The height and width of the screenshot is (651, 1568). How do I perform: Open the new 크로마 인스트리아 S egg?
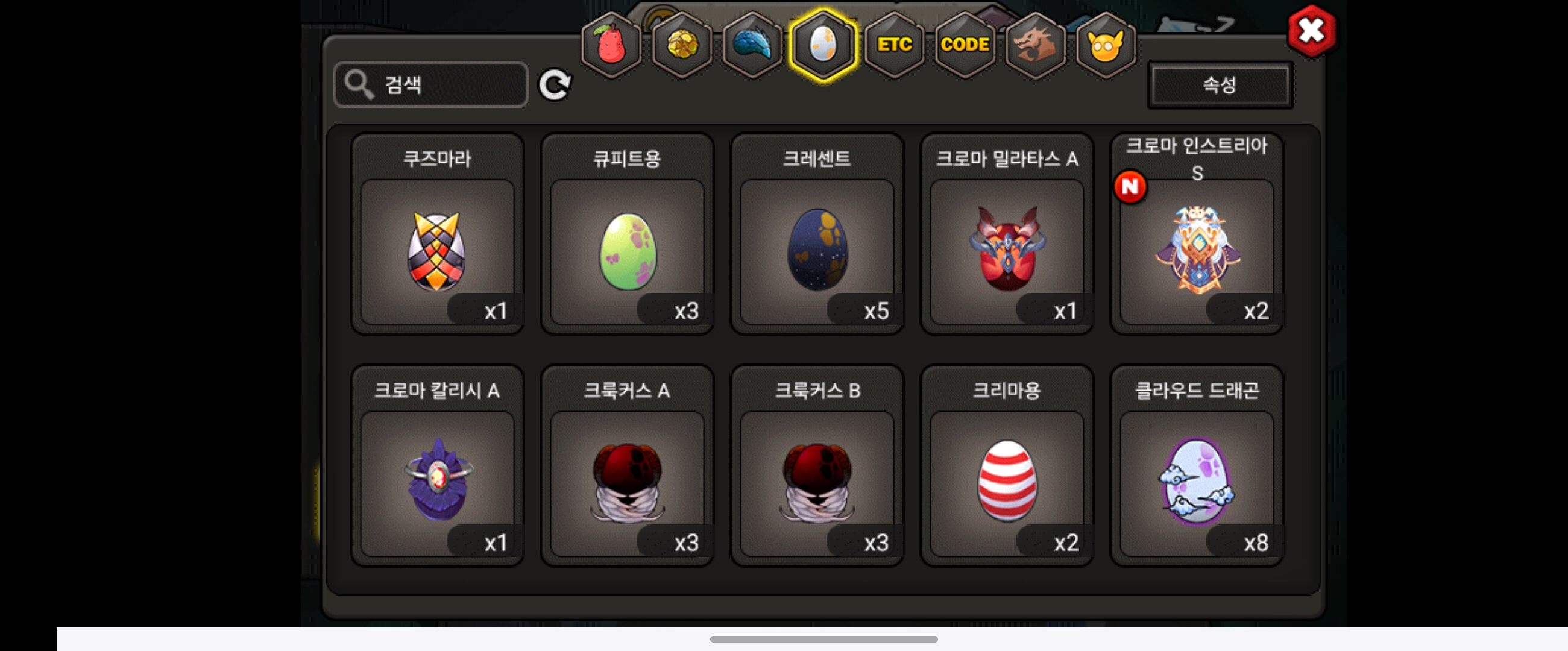coord(1197,234)
